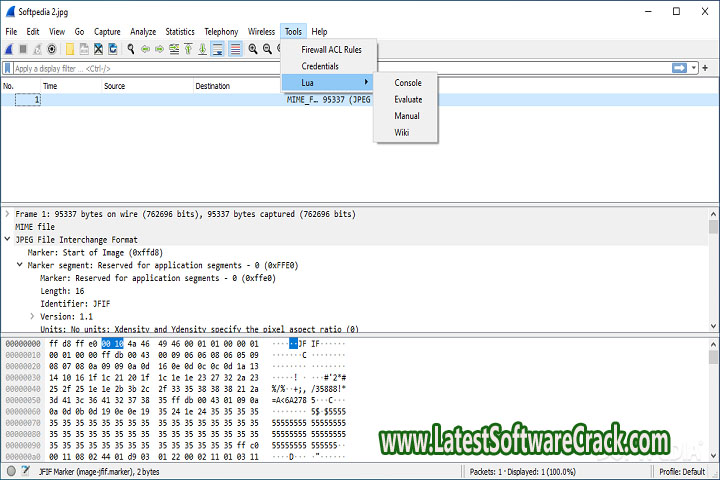Click the Find packet magnifier icon
Viewport: 720px width, 480px height.
(131, 49)
